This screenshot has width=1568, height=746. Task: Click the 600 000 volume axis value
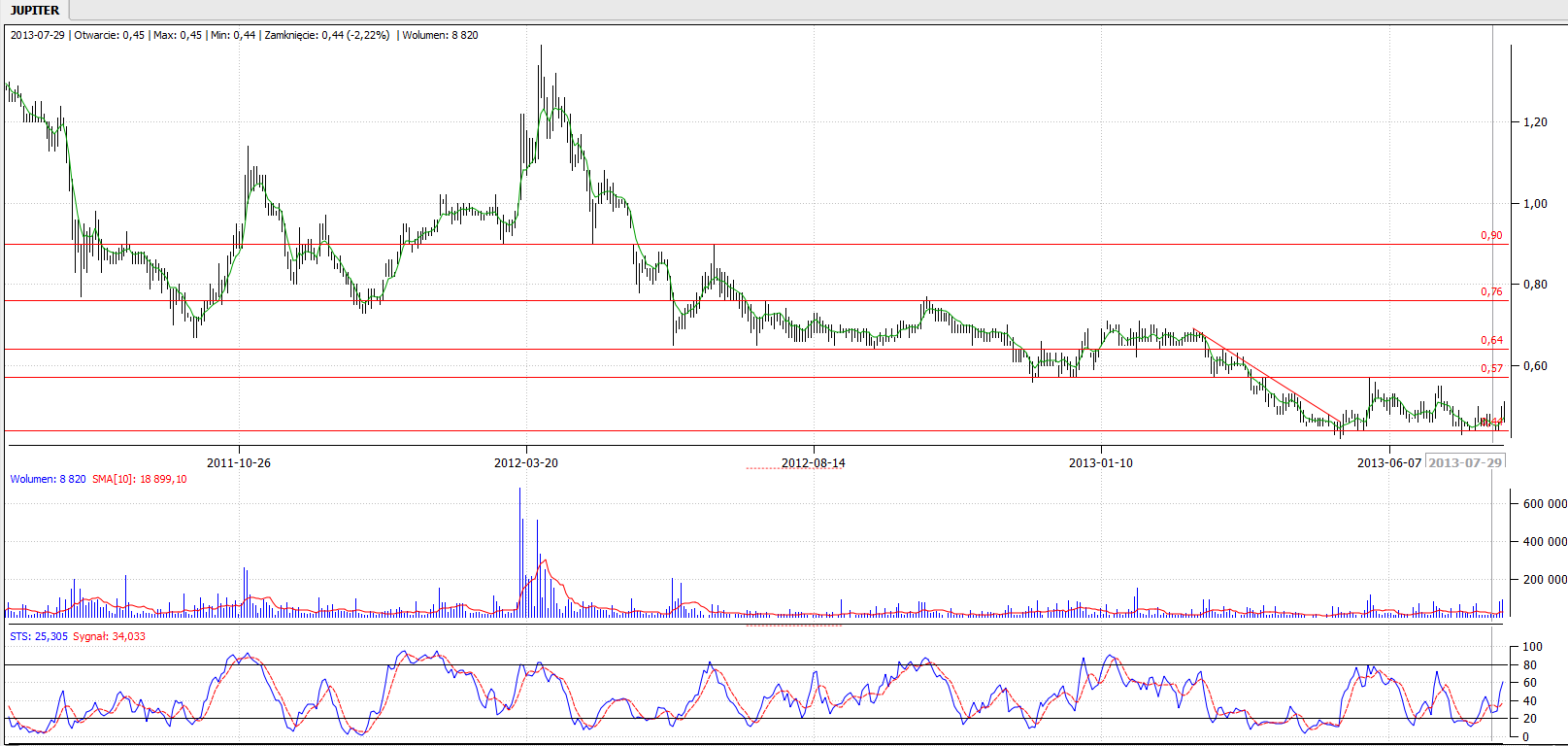[1545, 504]
